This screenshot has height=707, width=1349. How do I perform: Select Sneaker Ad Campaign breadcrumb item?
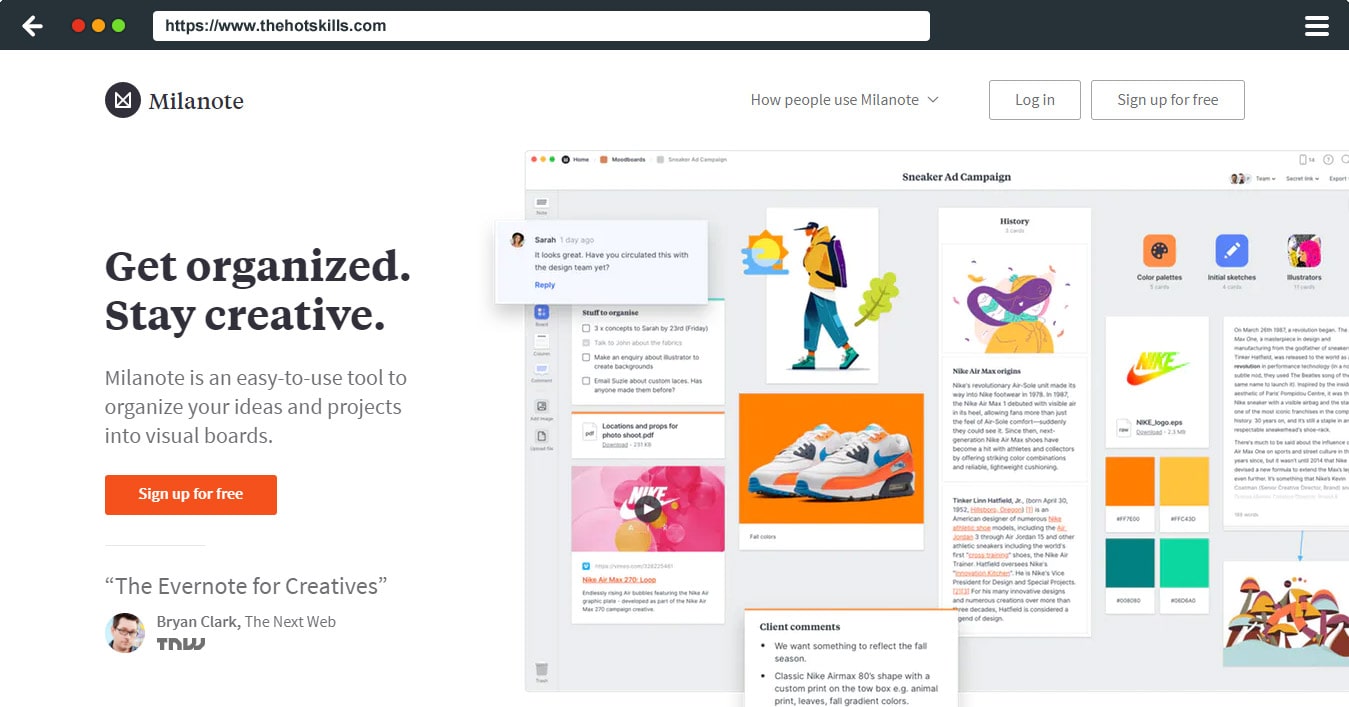pos(691,160)
